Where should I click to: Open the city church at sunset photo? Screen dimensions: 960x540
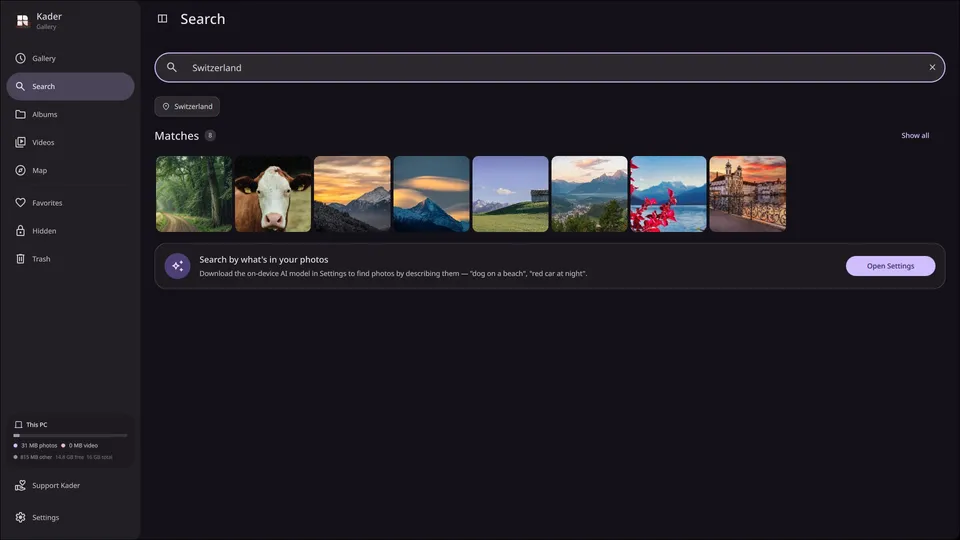point(748,194)
